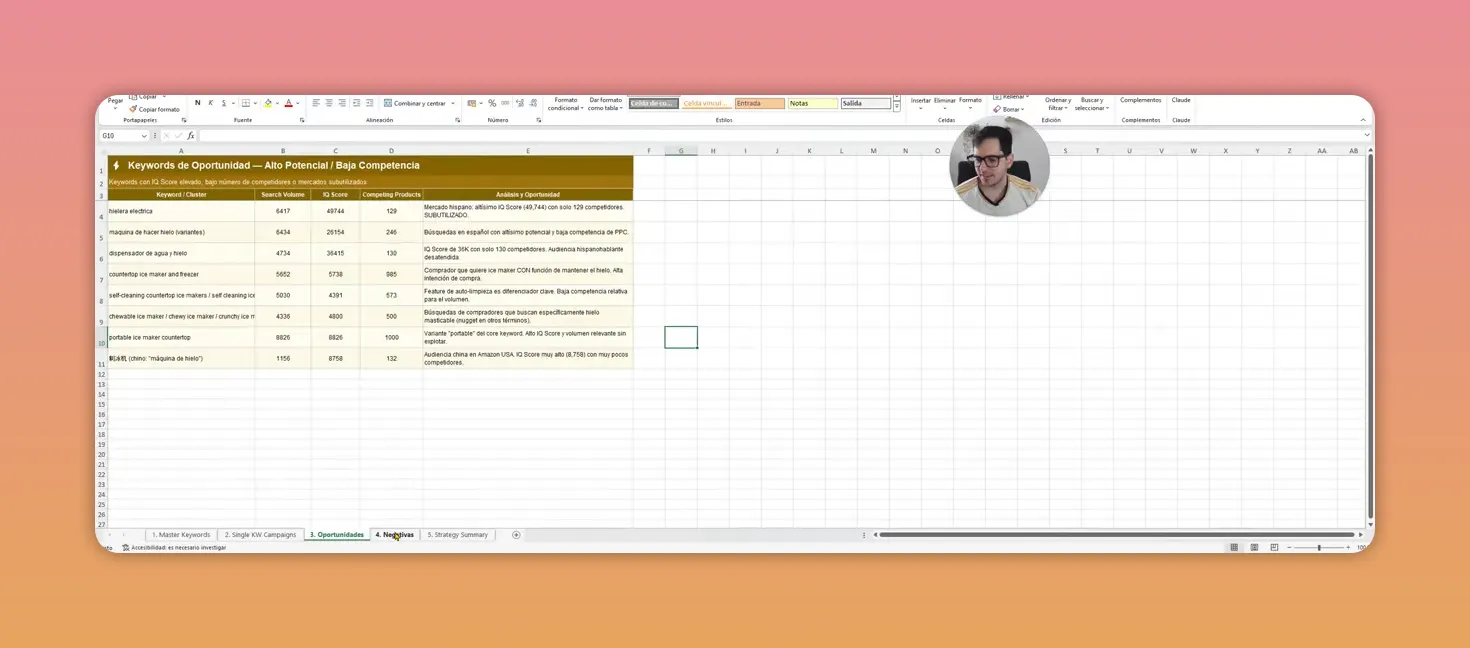Open Insertar cells dropdown
The image size is (1470, 648).
(920, 104)
